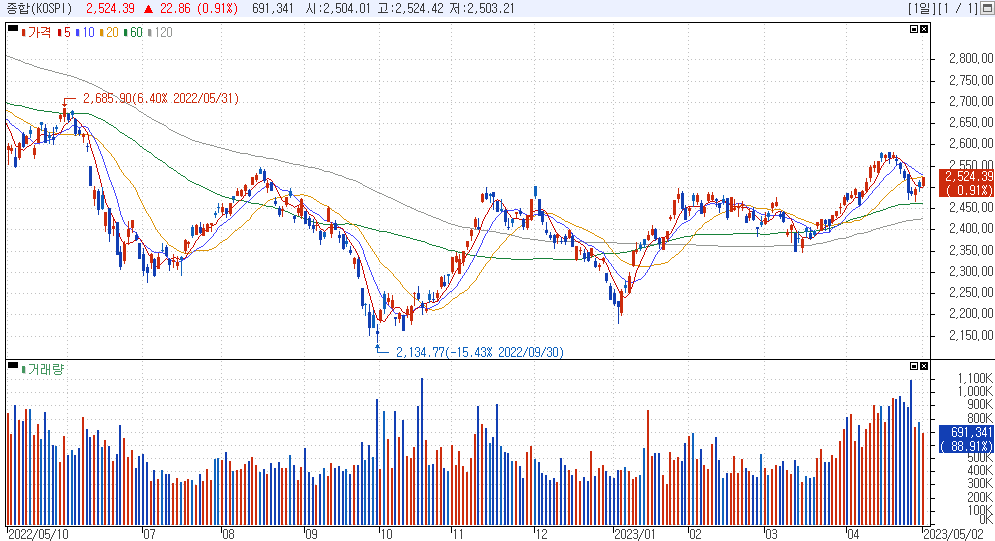995x541 pixels.
Task: Click the open price 시:2,504.01
Action: point(338,8)
